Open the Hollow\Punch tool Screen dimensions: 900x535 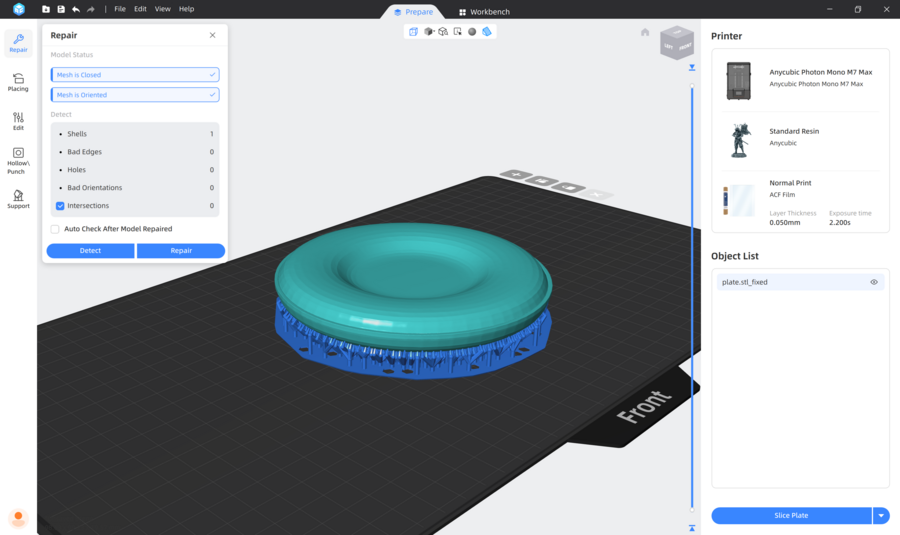tap(18, 158)
